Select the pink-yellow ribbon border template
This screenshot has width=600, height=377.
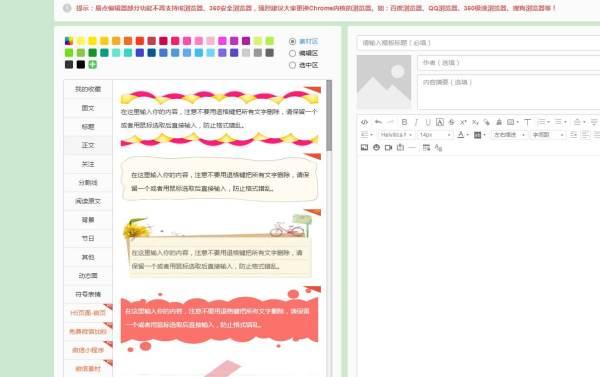(219, 118)
